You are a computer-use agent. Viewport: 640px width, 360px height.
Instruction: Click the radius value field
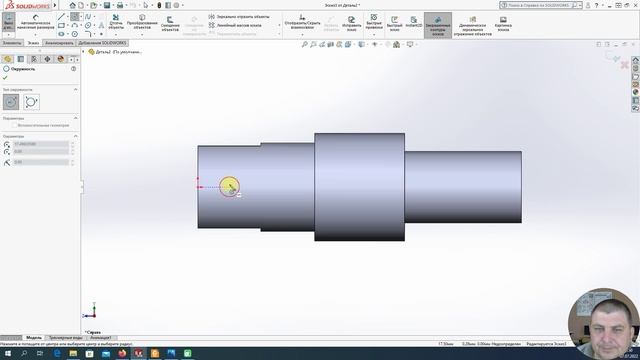pyautogui.click(x=41, y=162)
